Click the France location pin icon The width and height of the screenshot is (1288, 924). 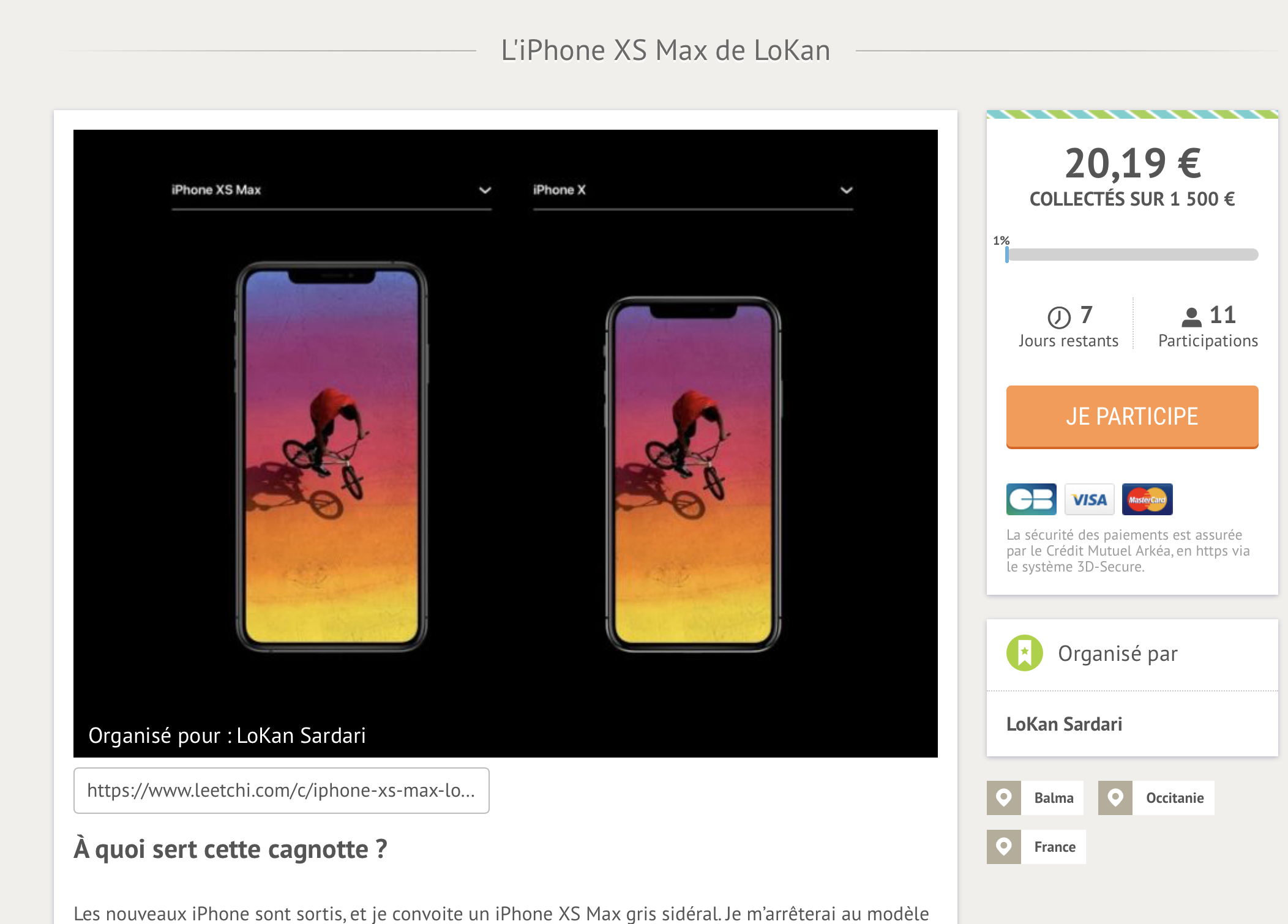click(x=1003, y=846)
